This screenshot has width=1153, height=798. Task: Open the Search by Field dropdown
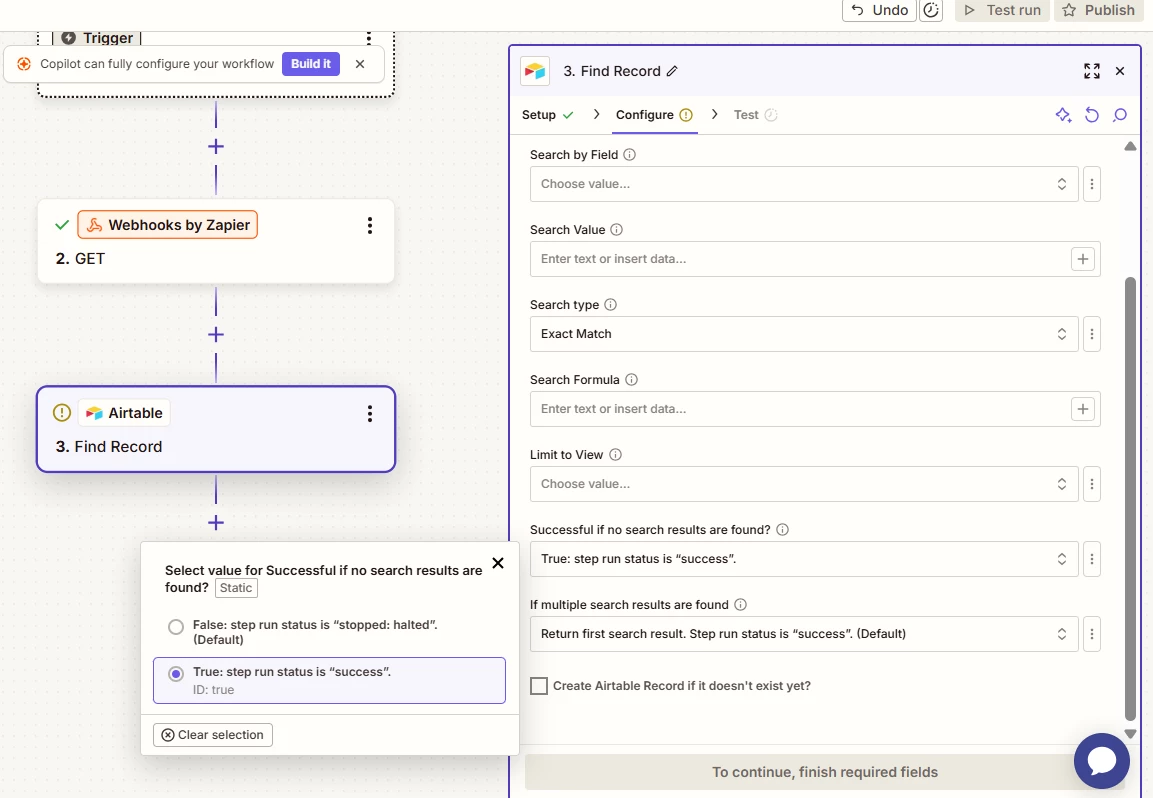coord(804,184)
